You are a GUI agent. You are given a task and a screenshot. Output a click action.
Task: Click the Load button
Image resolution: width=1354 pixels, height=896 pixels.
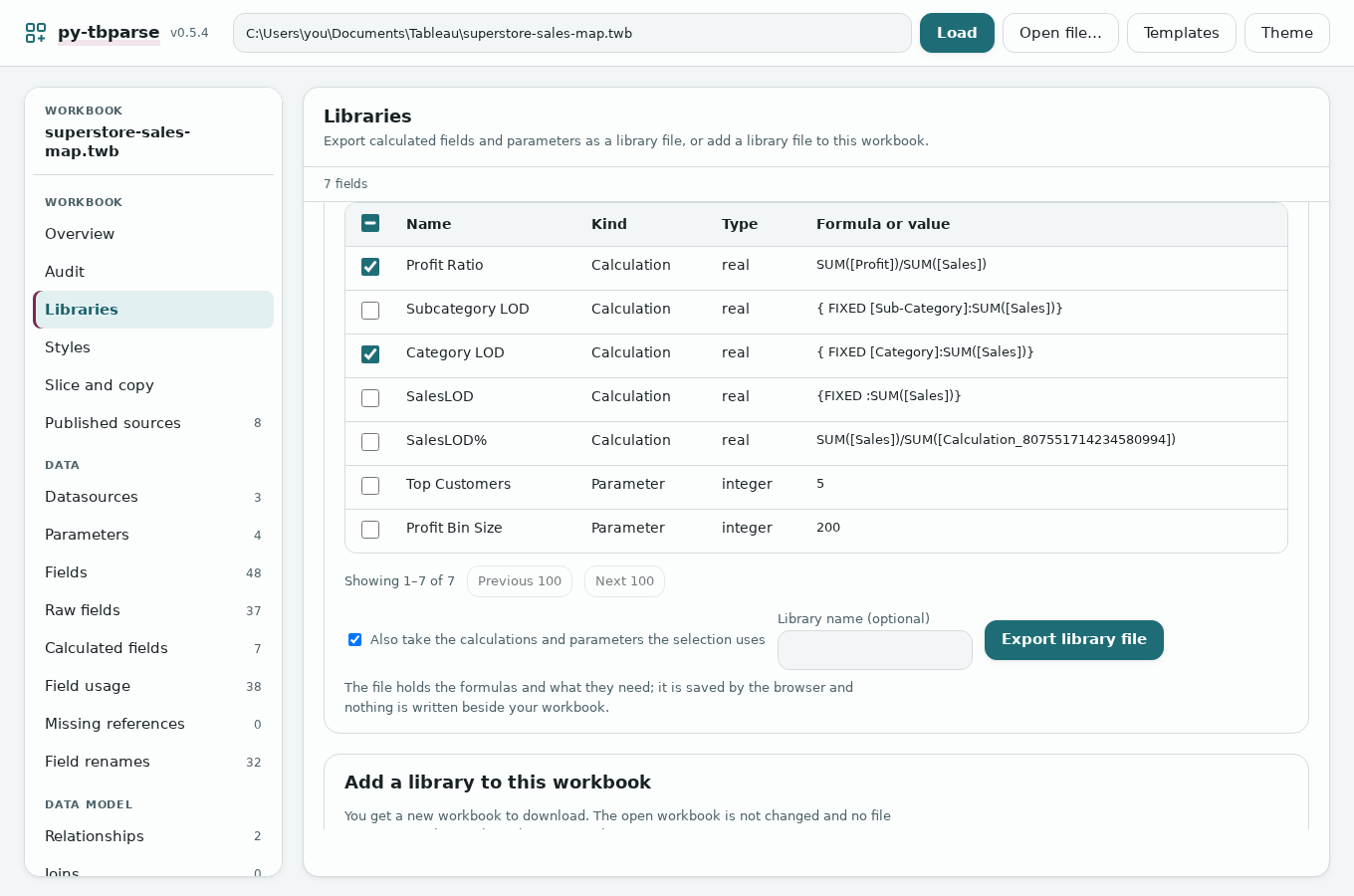pyautogui.click(x=957, y=33)
